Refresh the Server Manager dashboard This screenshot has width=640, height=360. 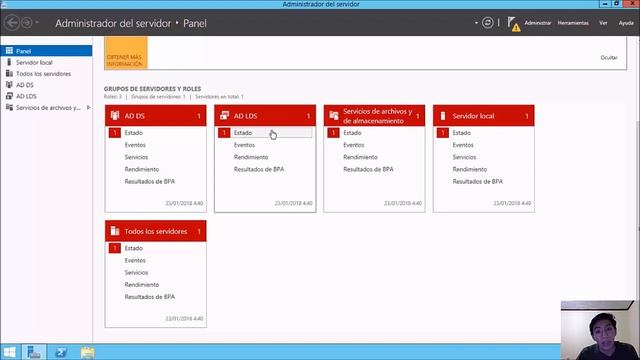coord(487,23)
